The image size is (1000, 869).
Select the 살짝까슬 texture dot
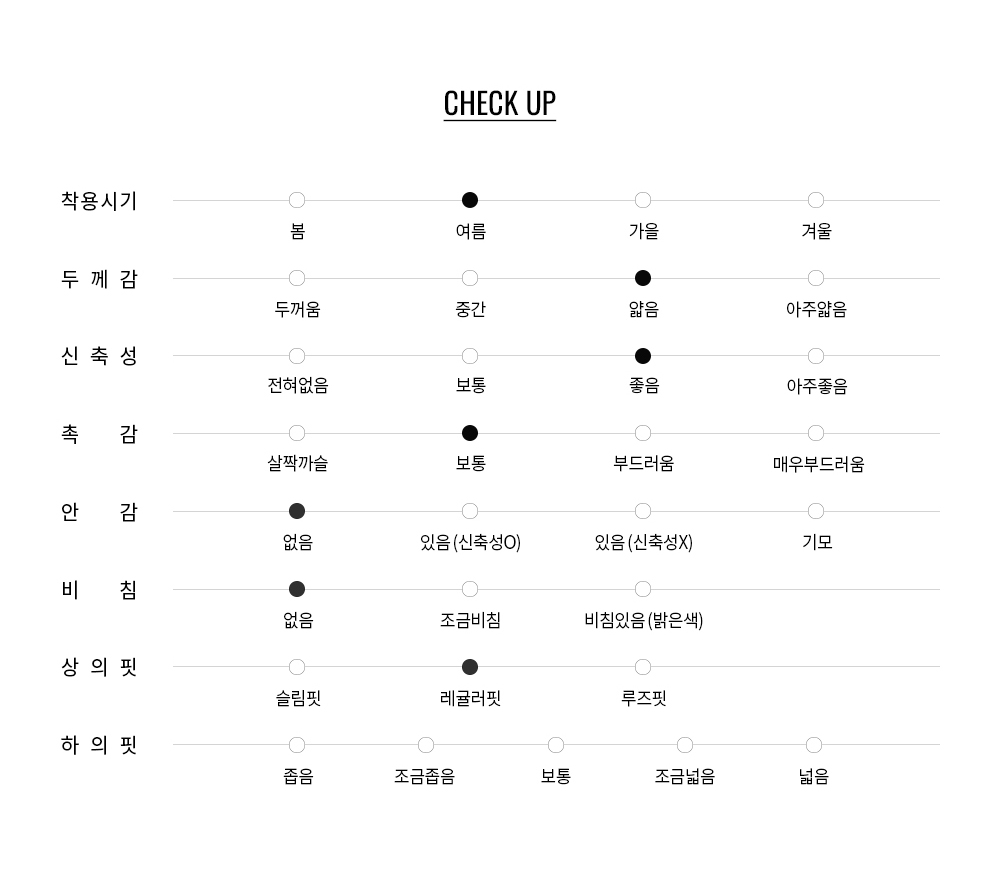[297, 433]
